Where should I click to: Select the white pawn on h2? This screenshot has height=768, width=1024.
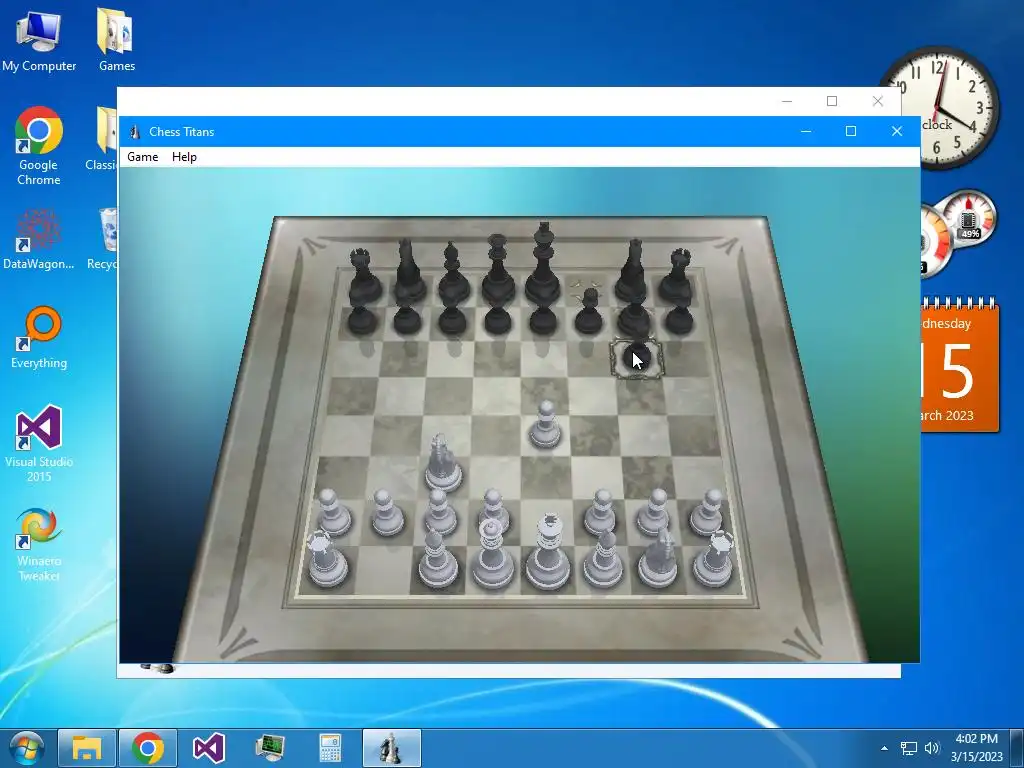tap(707, 513)
